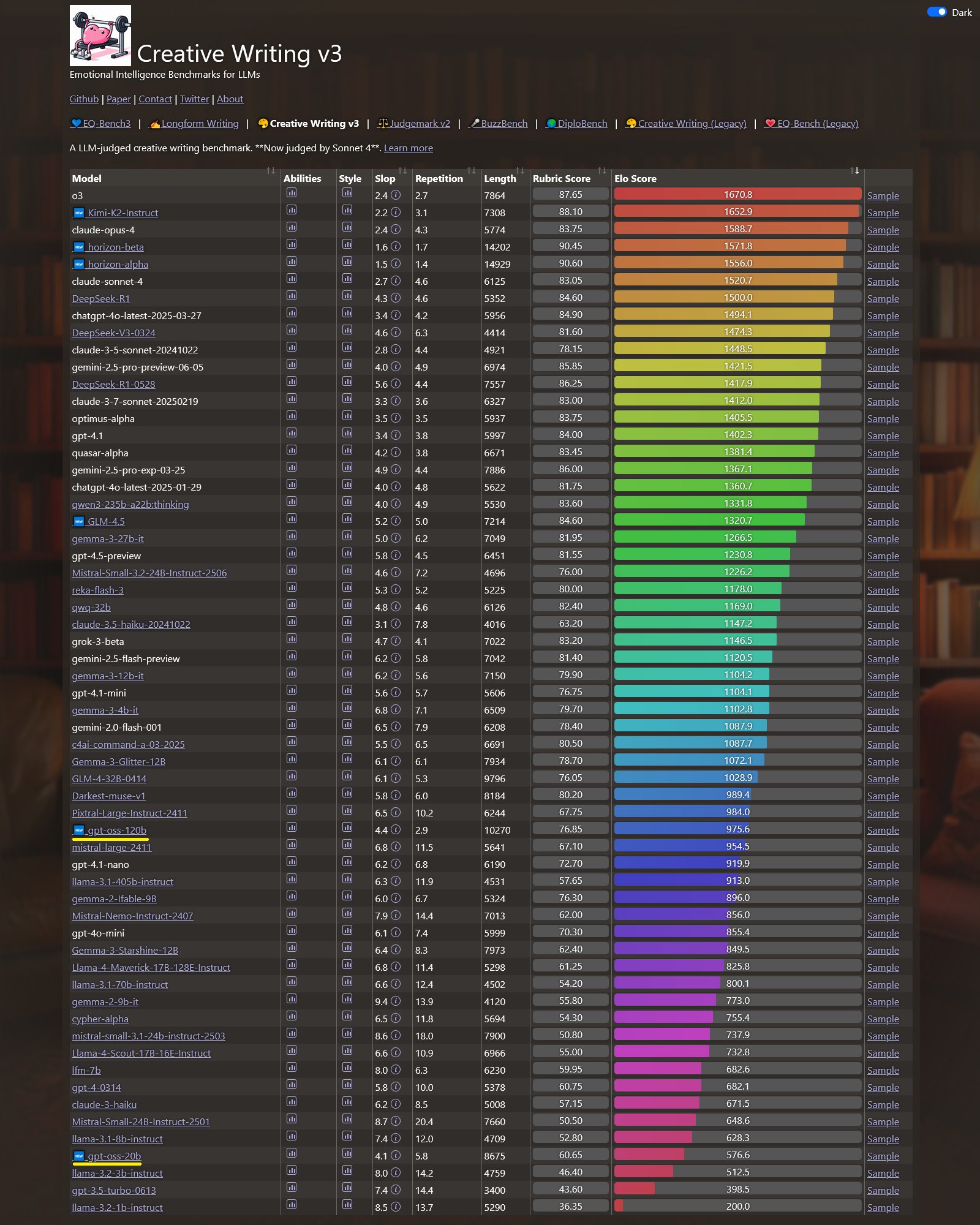Open Abilities chart icon for llama-3.2-1b-instruct
The image size is (980, 1225).
292,1205
